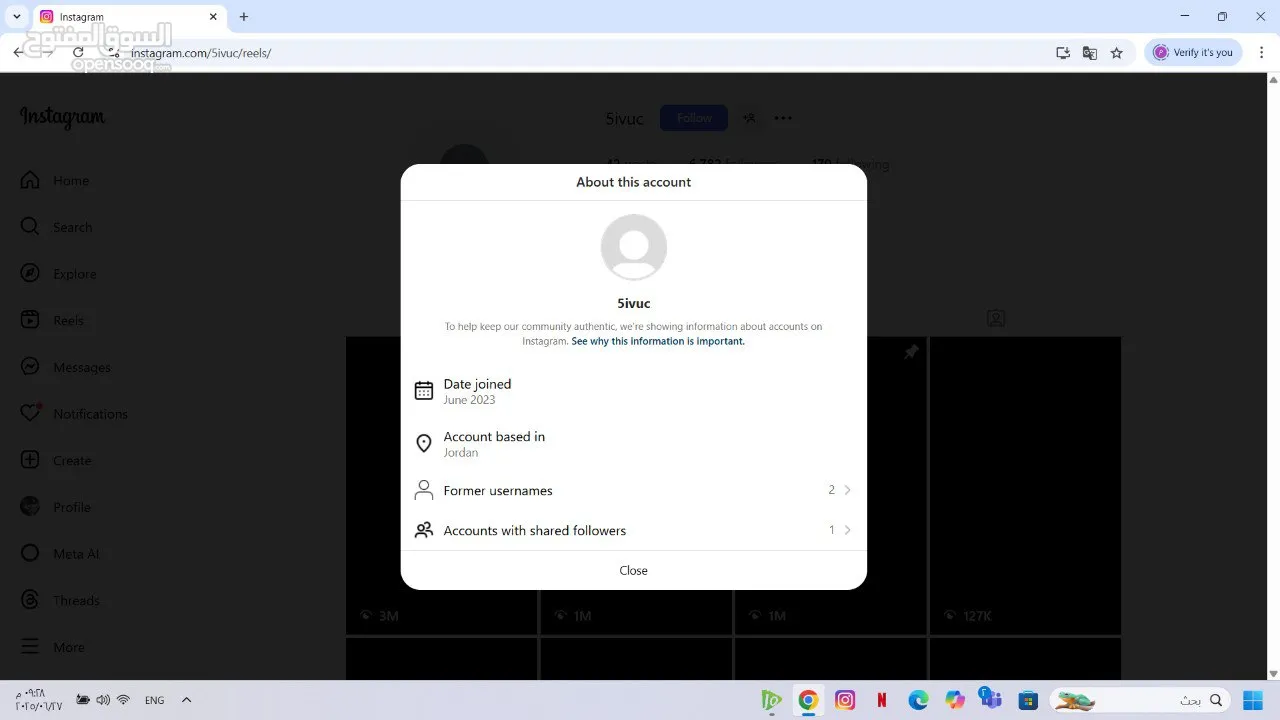Reload the page

pyautogui.click(x=78, y=53)
